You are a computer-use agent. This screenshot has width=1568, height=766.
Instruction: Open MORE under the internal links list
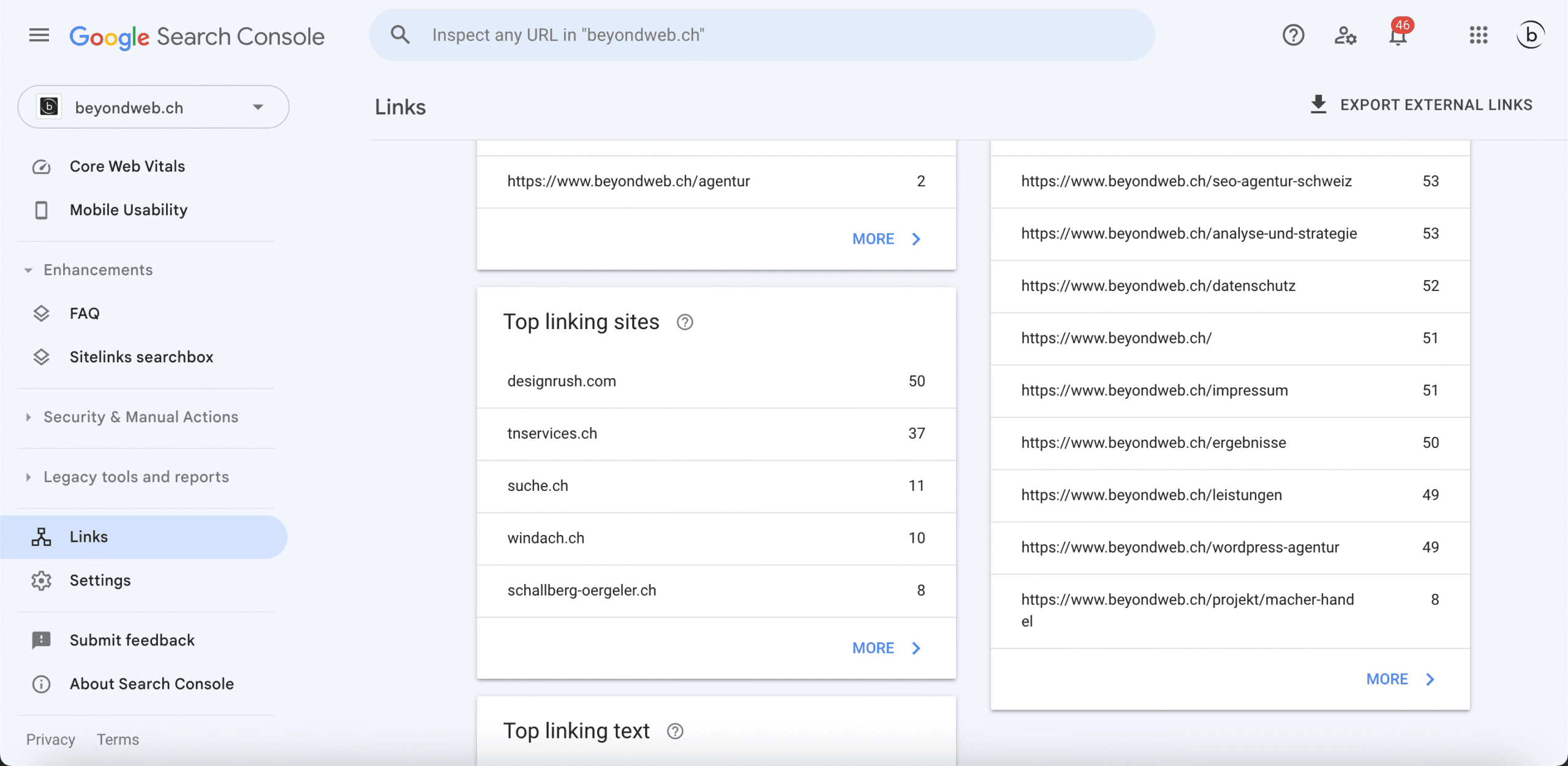pos(1400,680)
